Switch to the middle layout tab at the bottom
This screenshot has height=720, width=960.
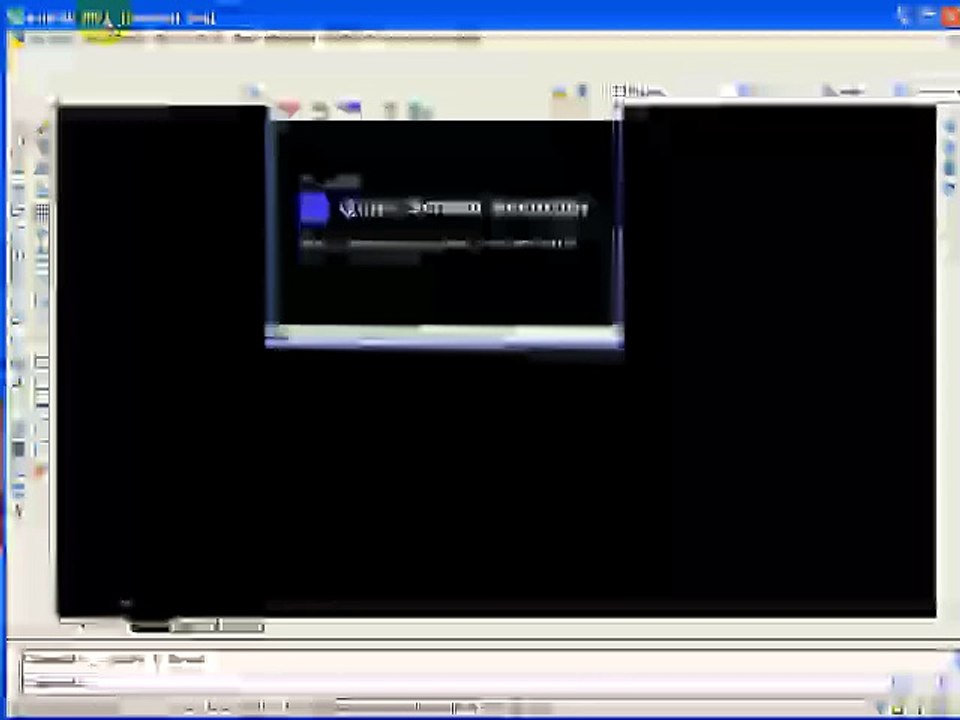pyautogui.click(x=195, y=627)
